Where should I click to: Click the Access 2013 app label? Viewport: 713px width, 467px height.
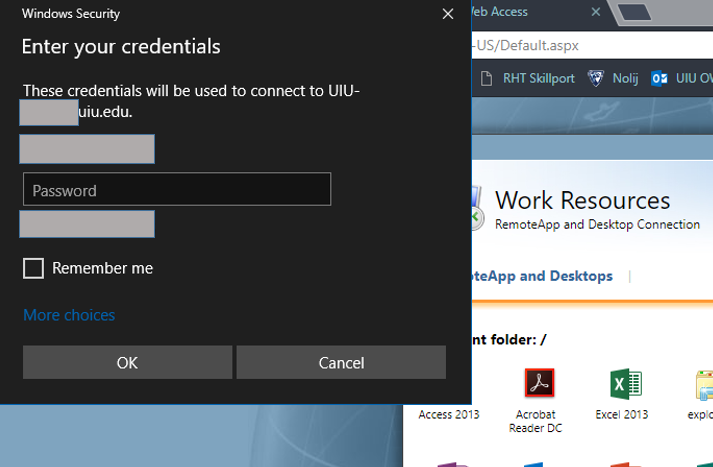[x=449, y=414]
